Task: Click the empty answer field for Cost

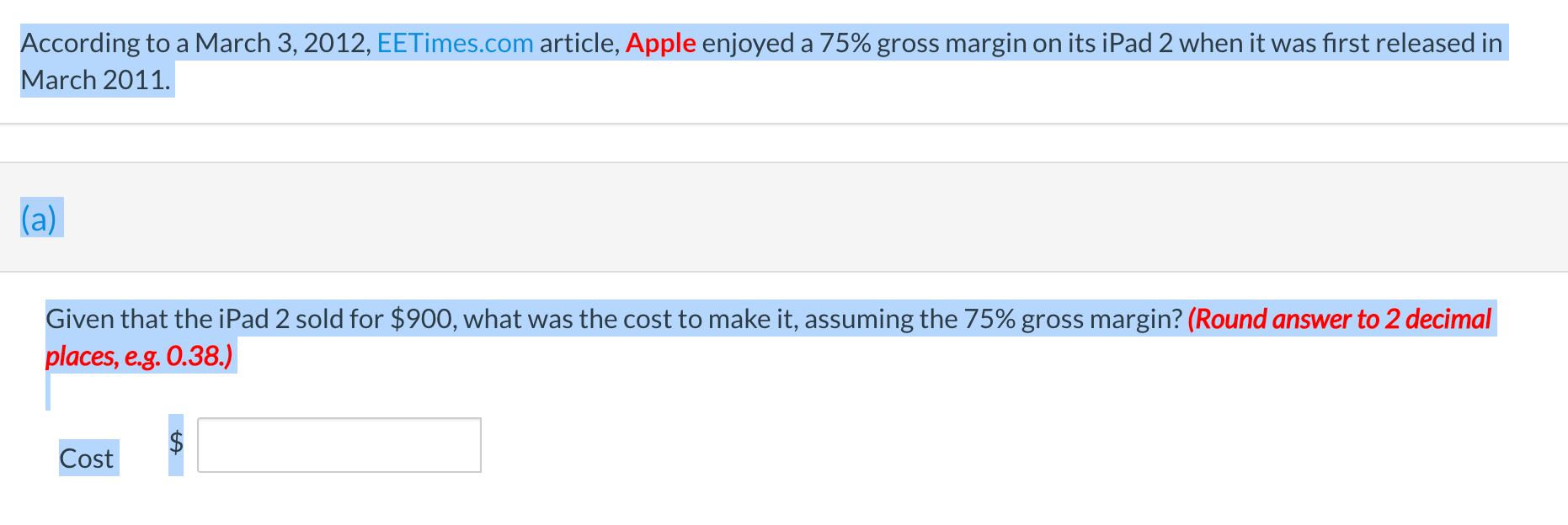Action: tap(339, 444)
